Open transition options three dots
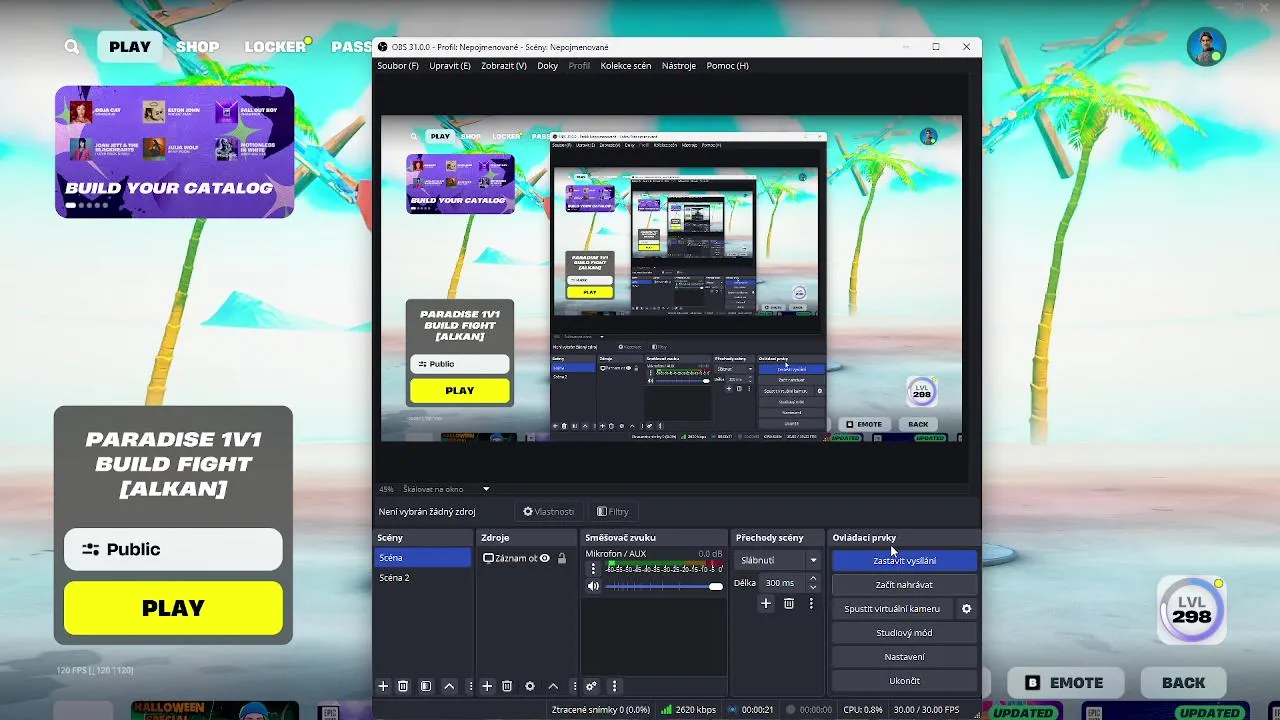 (811, 603)
